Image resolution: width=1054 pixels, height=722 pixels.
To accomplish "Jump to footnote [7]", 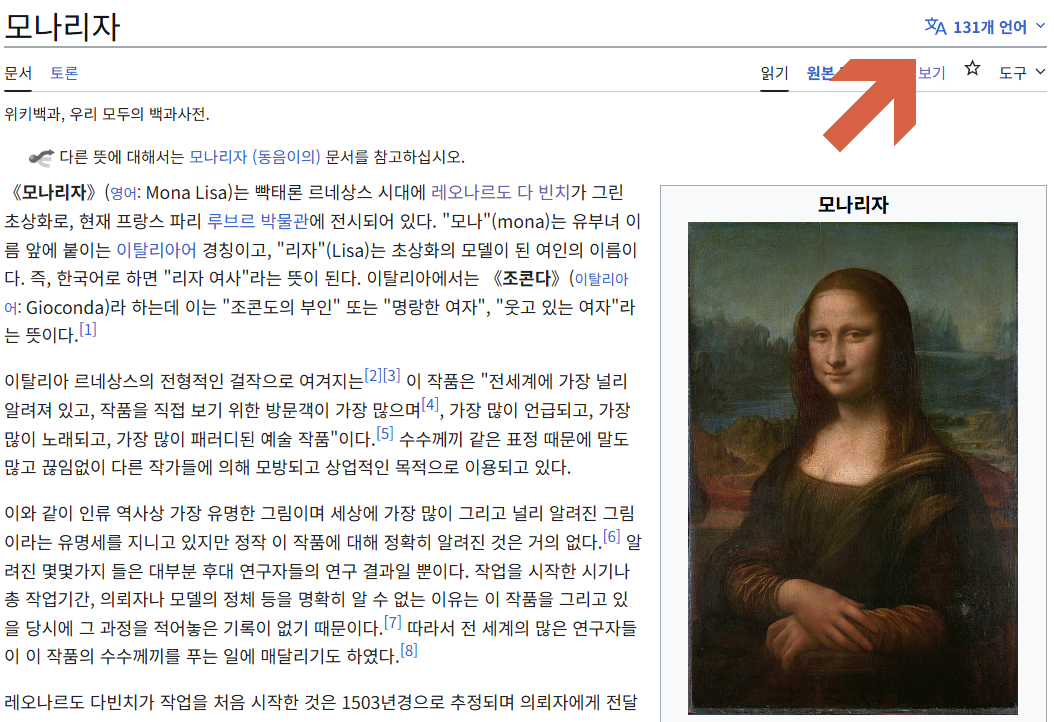I will (x=393, y=622).
